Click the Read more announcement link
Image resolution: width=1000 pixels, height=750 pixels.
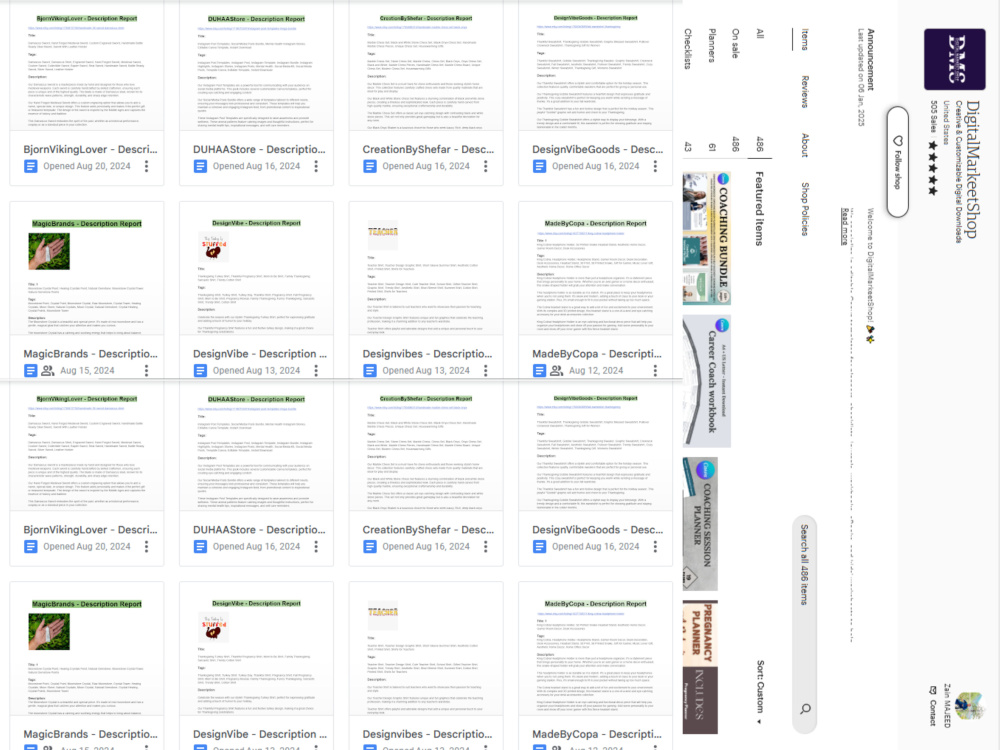coord(845,226)
